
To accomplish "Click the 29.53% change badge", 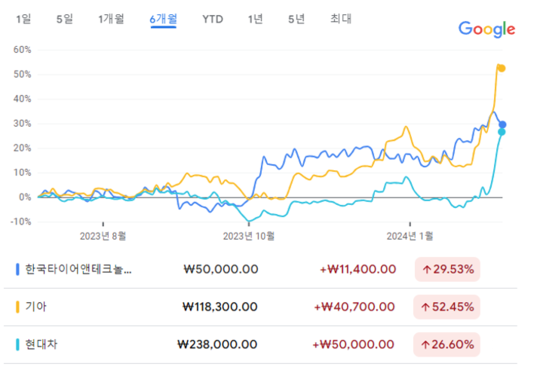I will point(447,269).
